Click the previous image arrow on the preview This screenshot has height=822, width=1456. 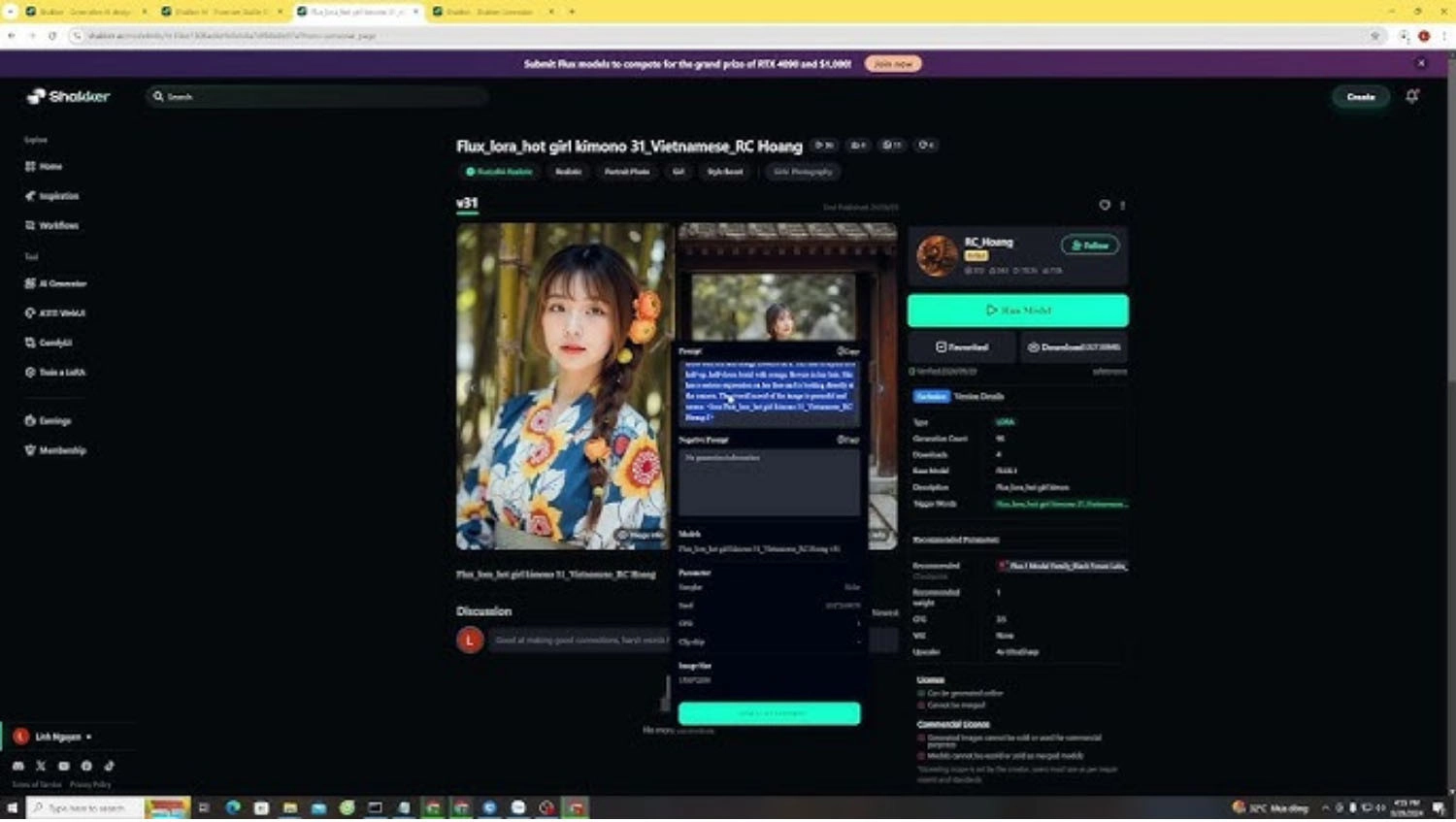click(x=474, y=387)
